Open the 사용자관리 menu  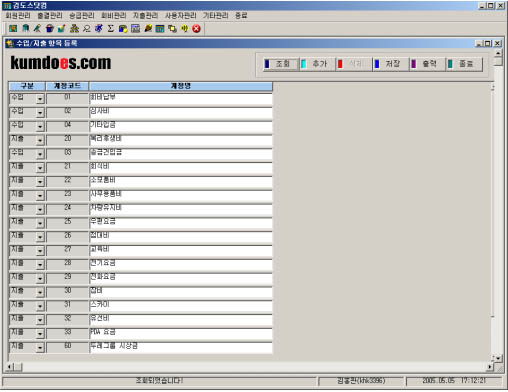pyautogui.click(x=181, y=16)
